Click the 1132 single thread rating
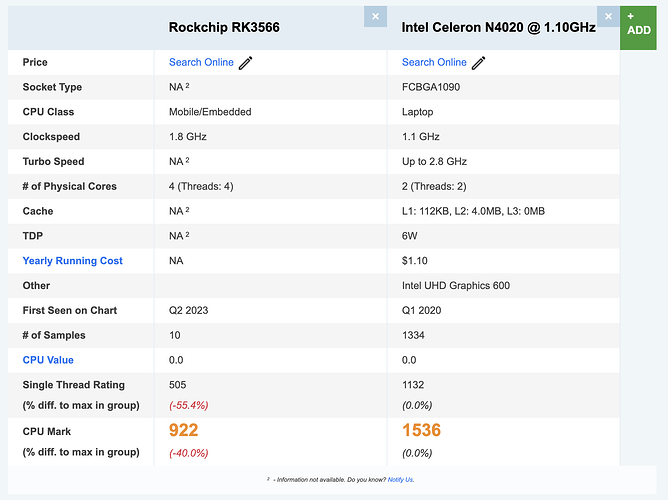 point(413,385)
